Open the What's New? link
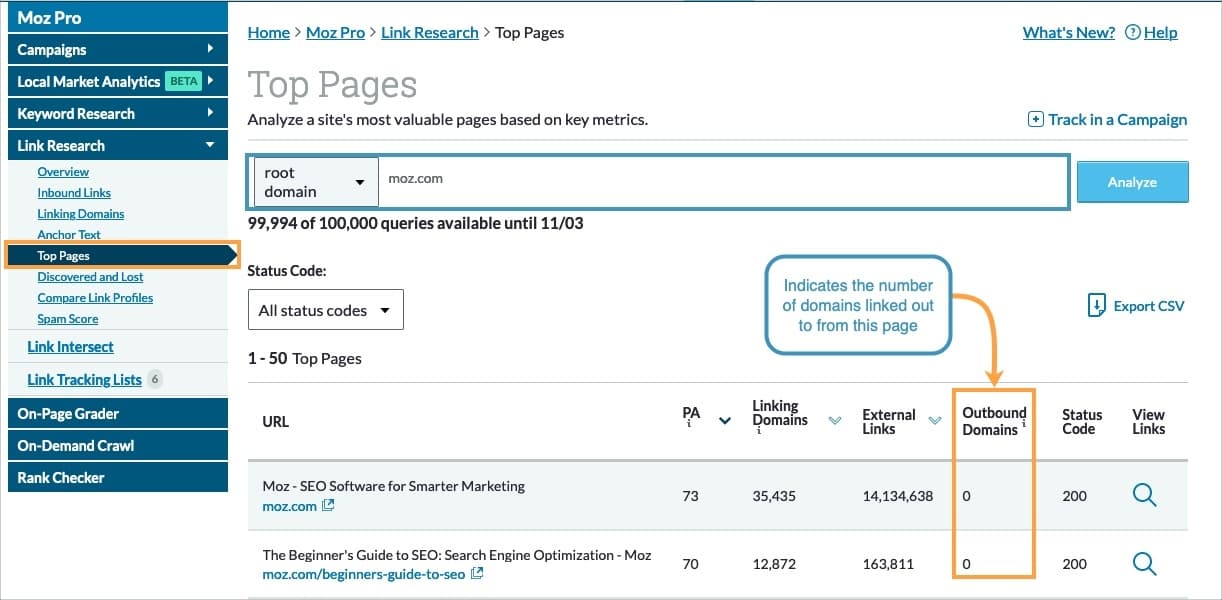 (x=1068, y=32)
